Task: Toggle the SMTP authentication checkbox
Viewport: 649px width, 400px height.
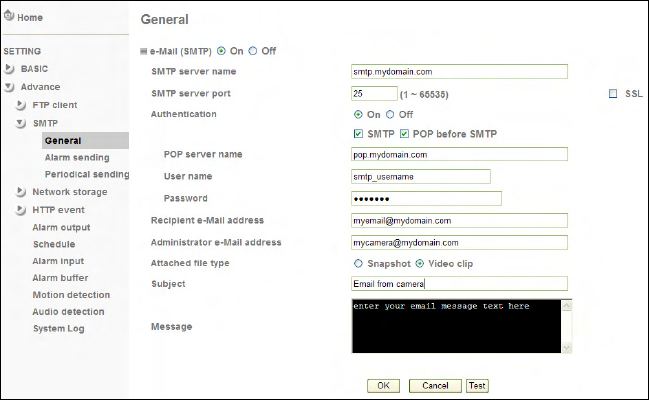Action: point(358,134)
